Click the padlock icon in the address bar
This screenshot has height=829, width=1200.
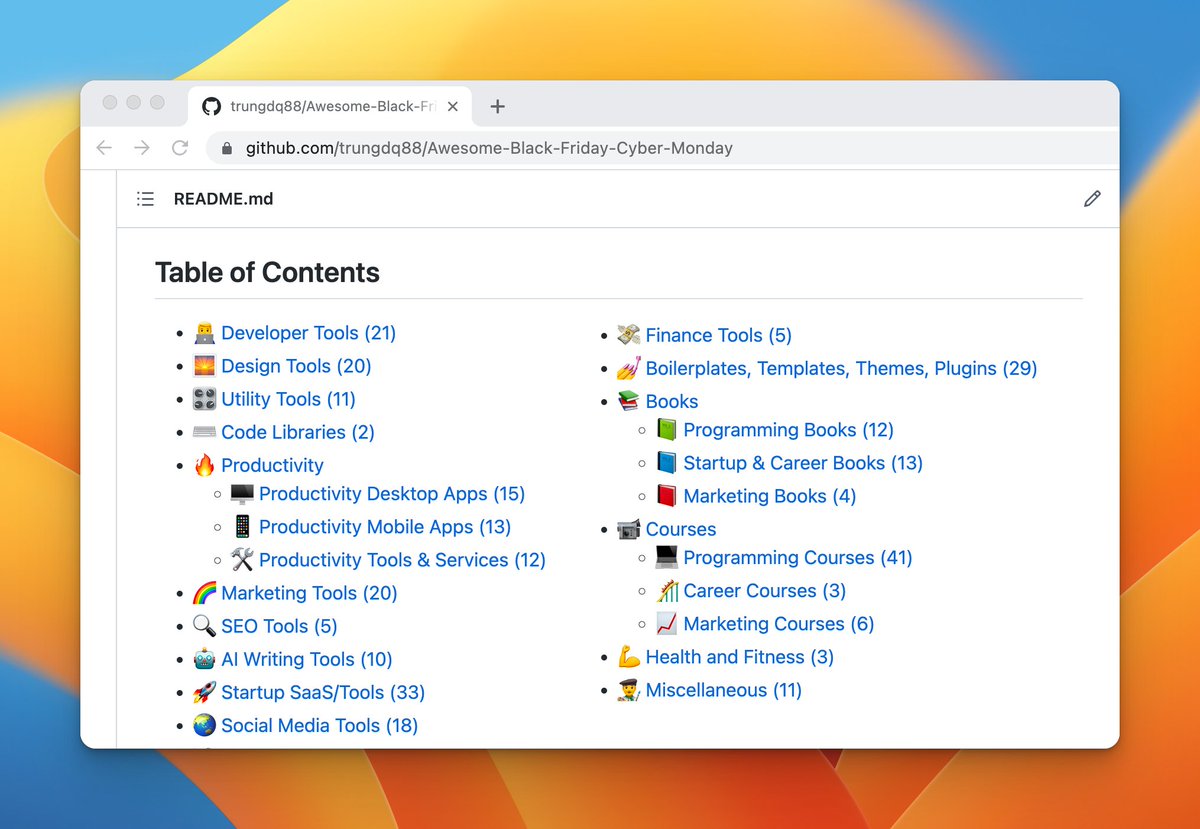(226, 147)
